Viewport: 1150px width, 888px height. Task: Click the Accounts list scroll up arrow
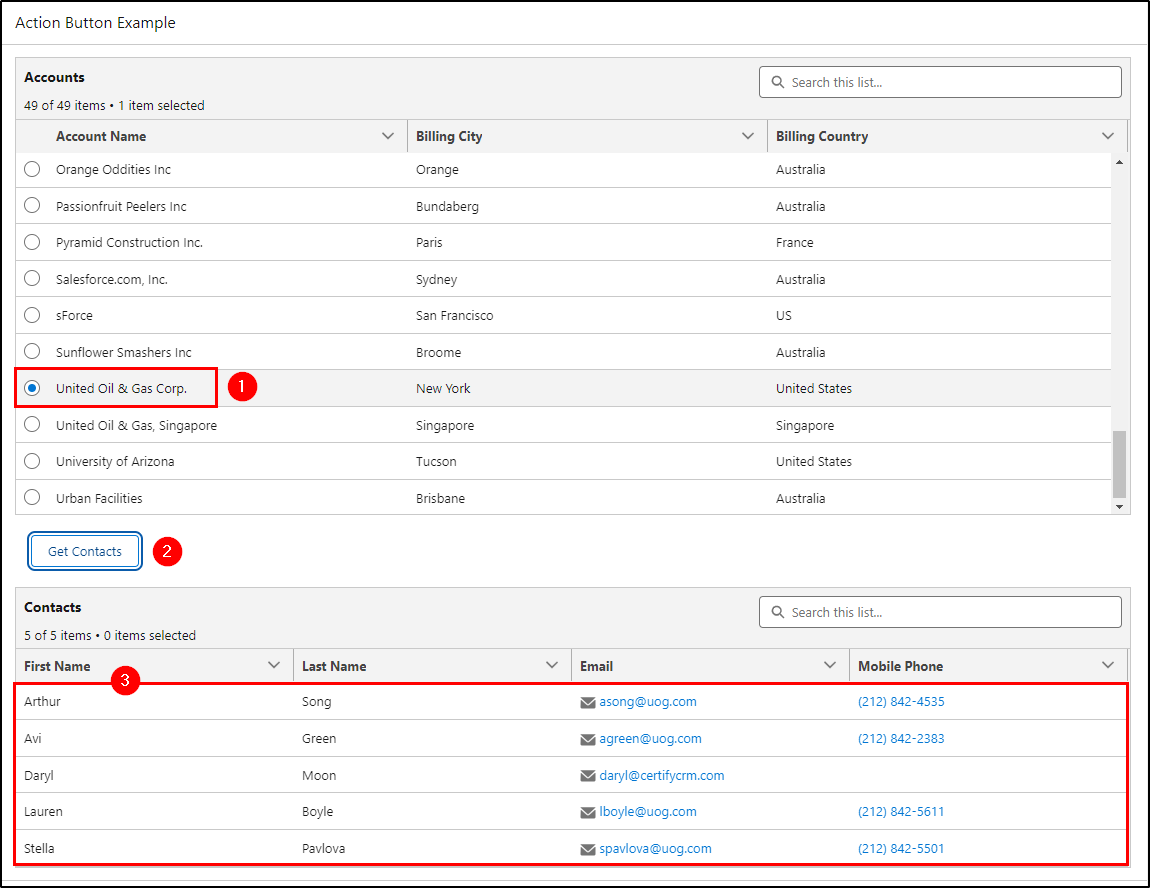point(1119,161)
